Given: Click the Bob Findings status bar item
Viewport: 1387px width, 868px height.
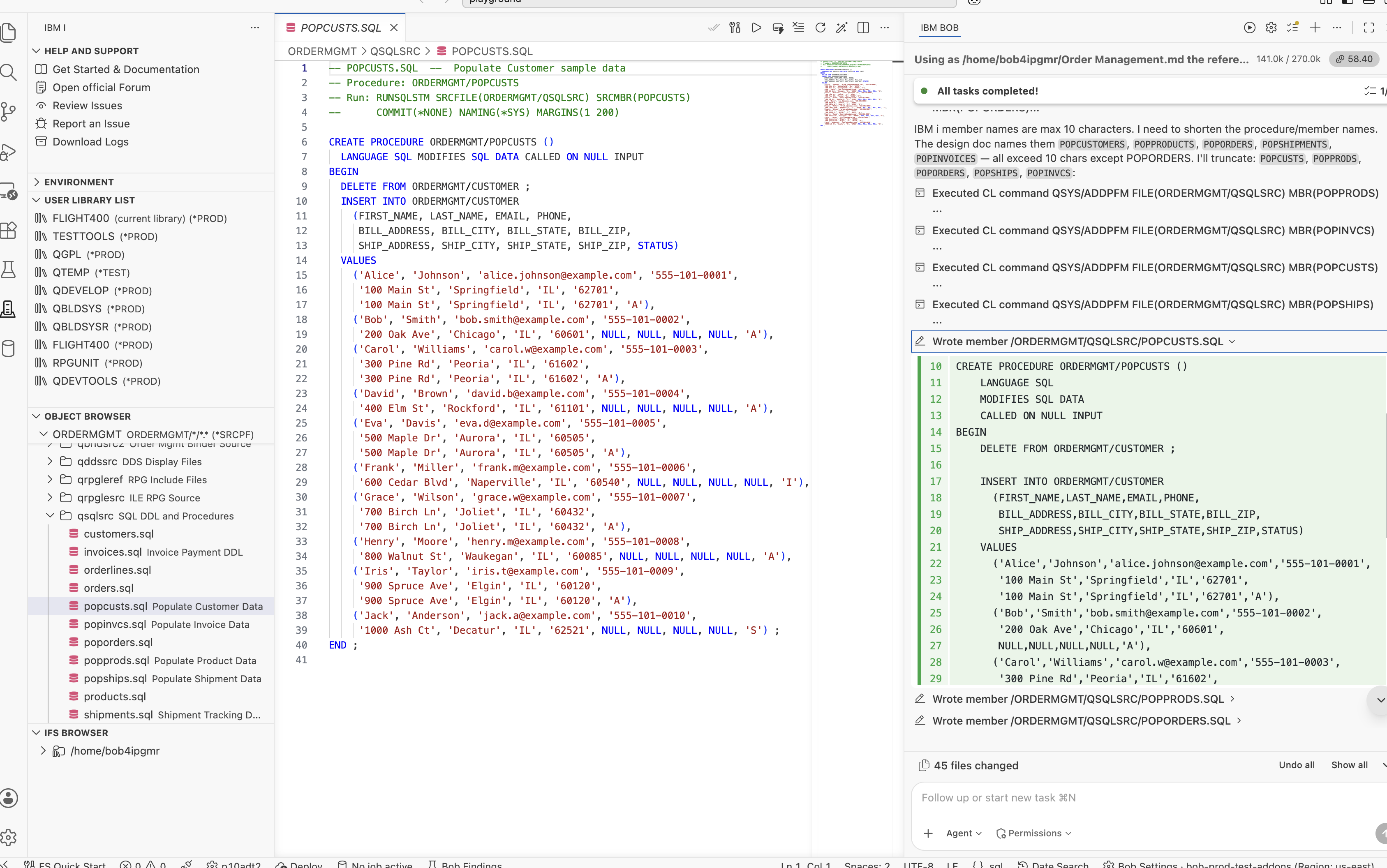Looking at the screenshot, I should click(466, 865).
